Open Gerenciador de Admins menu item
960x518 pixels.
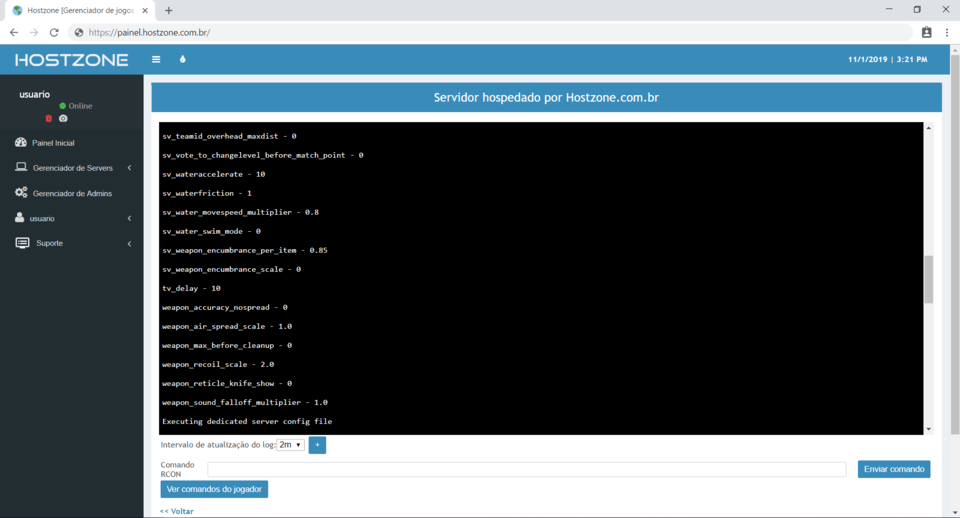(x=72, y=193)
